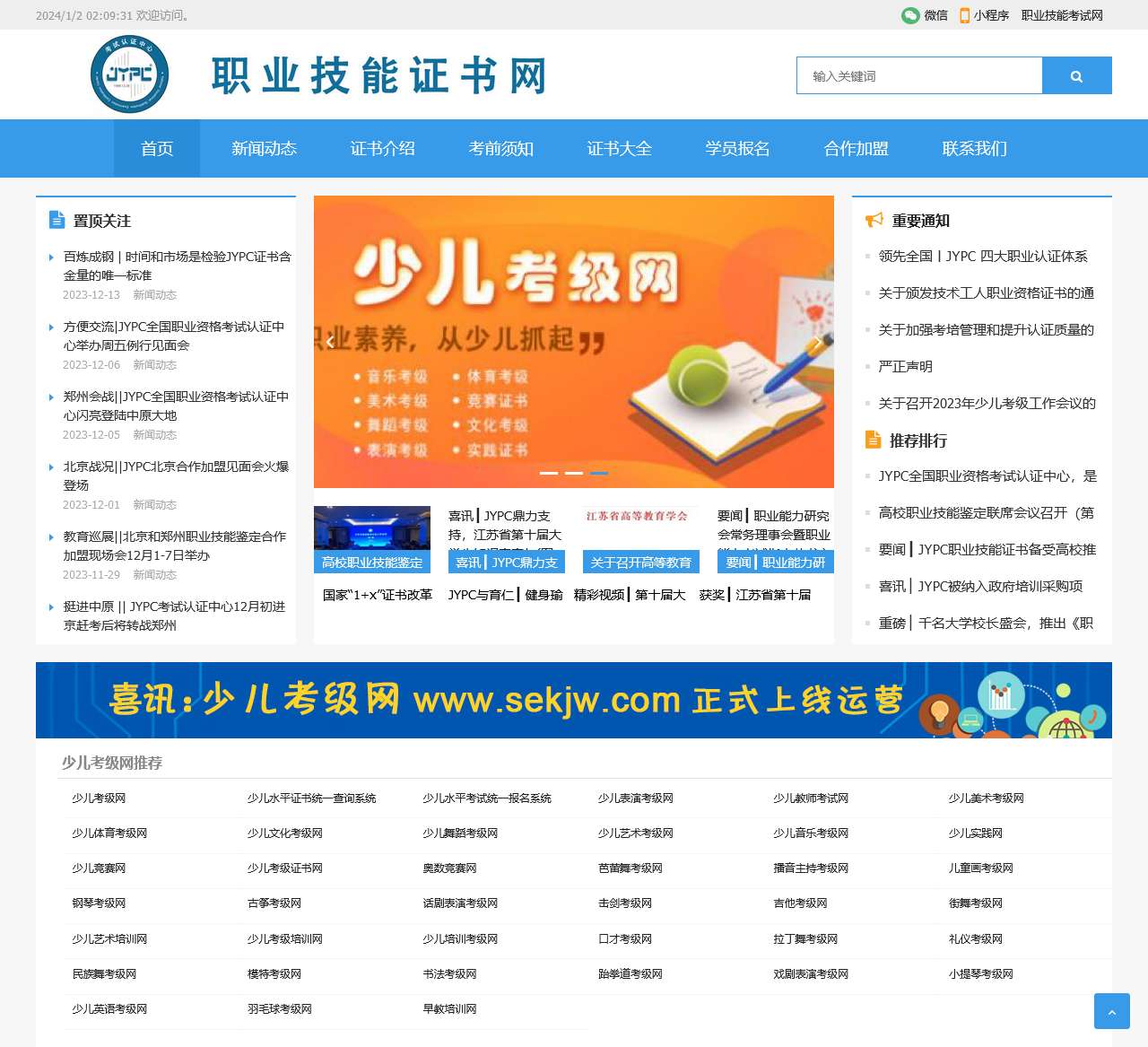1148x1047 pixels.
Task: Open notice 领全国 JYPC 四大职业认证体系
Action: 983,256
